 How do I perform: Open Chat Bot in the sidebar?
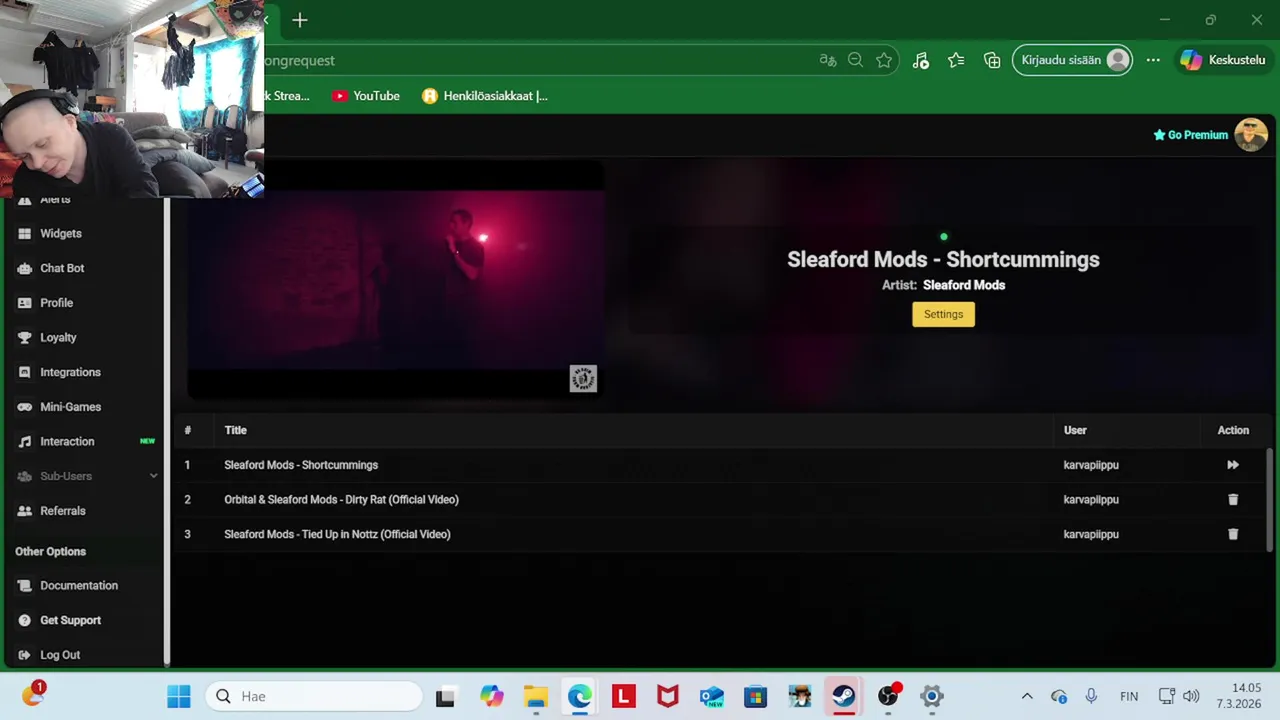pos(62,268)
